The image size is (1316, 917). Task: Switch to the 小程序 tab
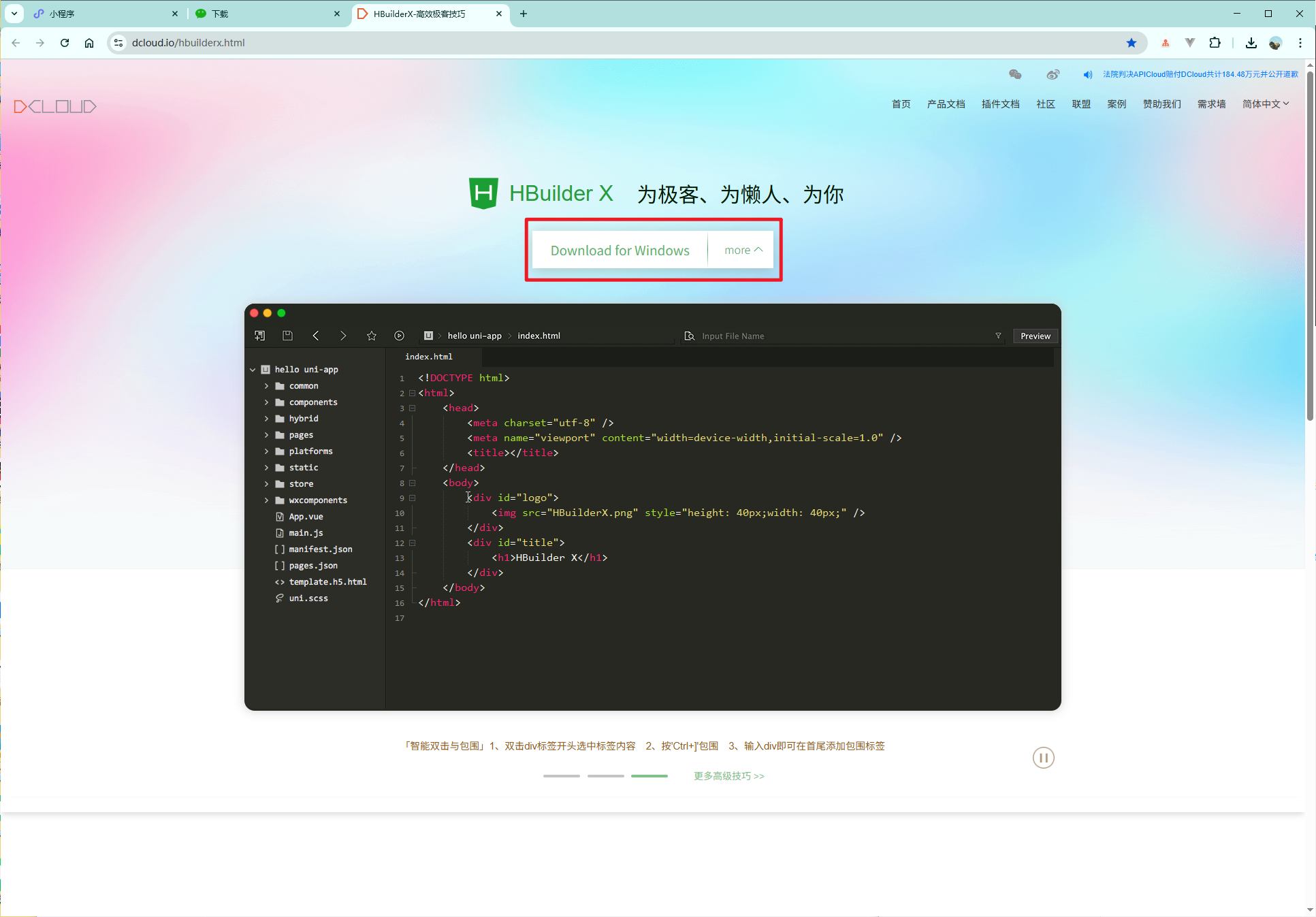coord(106,14)
